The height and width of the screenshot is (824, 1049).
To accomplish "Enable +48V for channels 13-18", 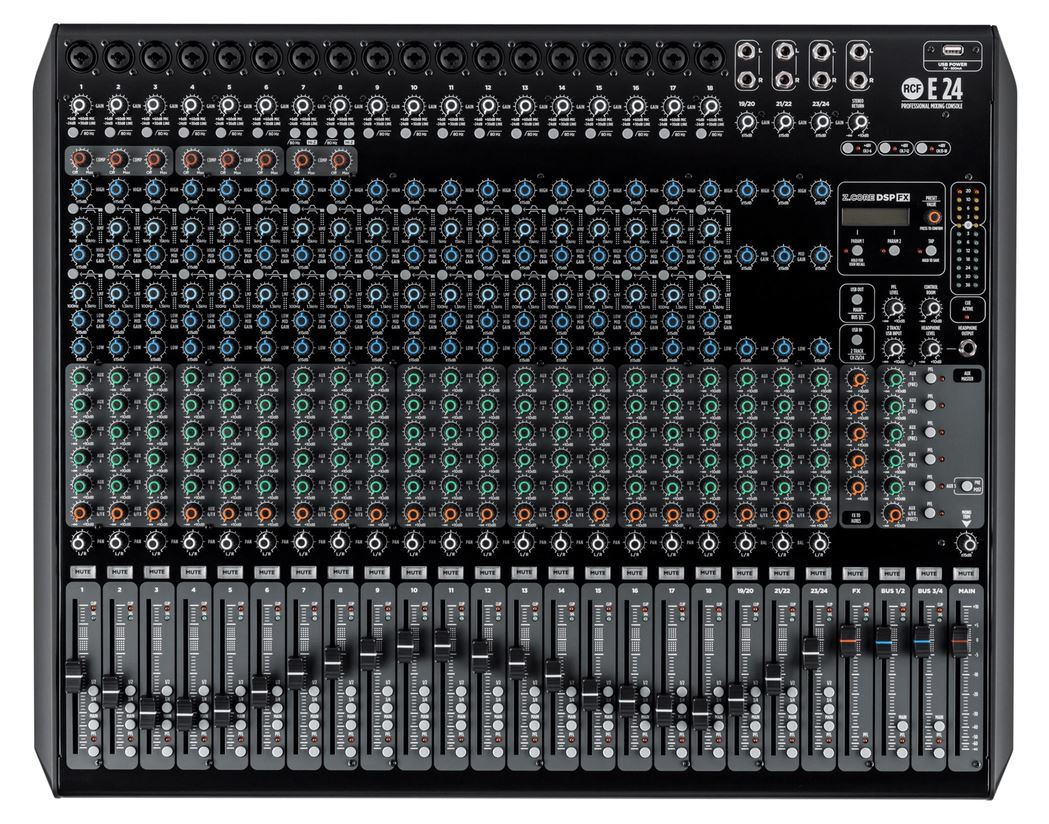I will click(924, 148).
